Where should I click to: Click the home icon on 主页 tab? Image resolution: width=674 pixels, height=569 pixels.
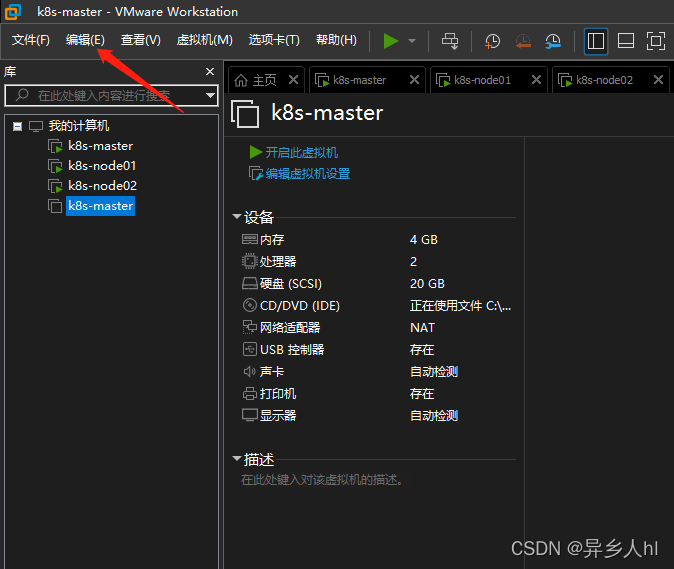[x=241, y=80]
